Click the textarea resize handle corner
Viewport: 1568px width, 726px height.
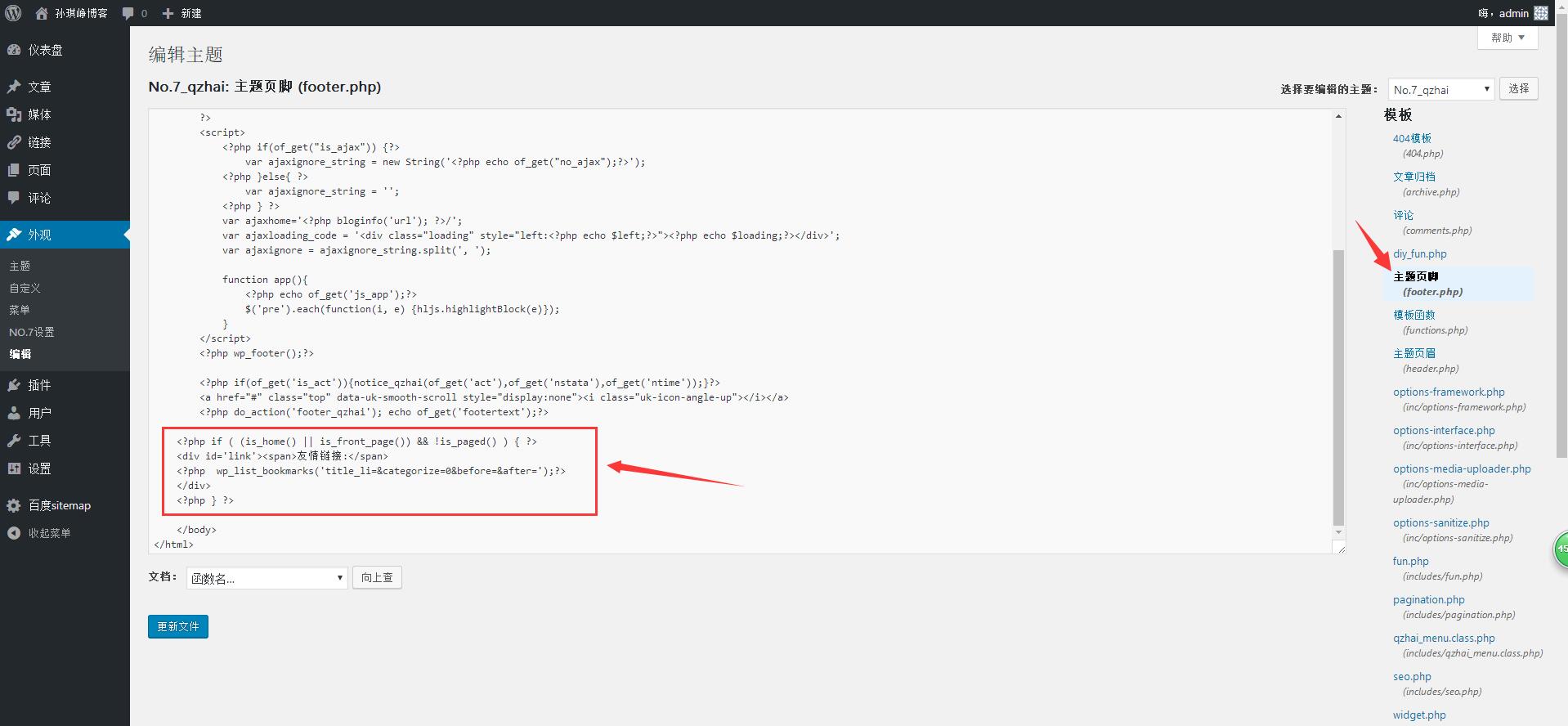point(1340,549)
